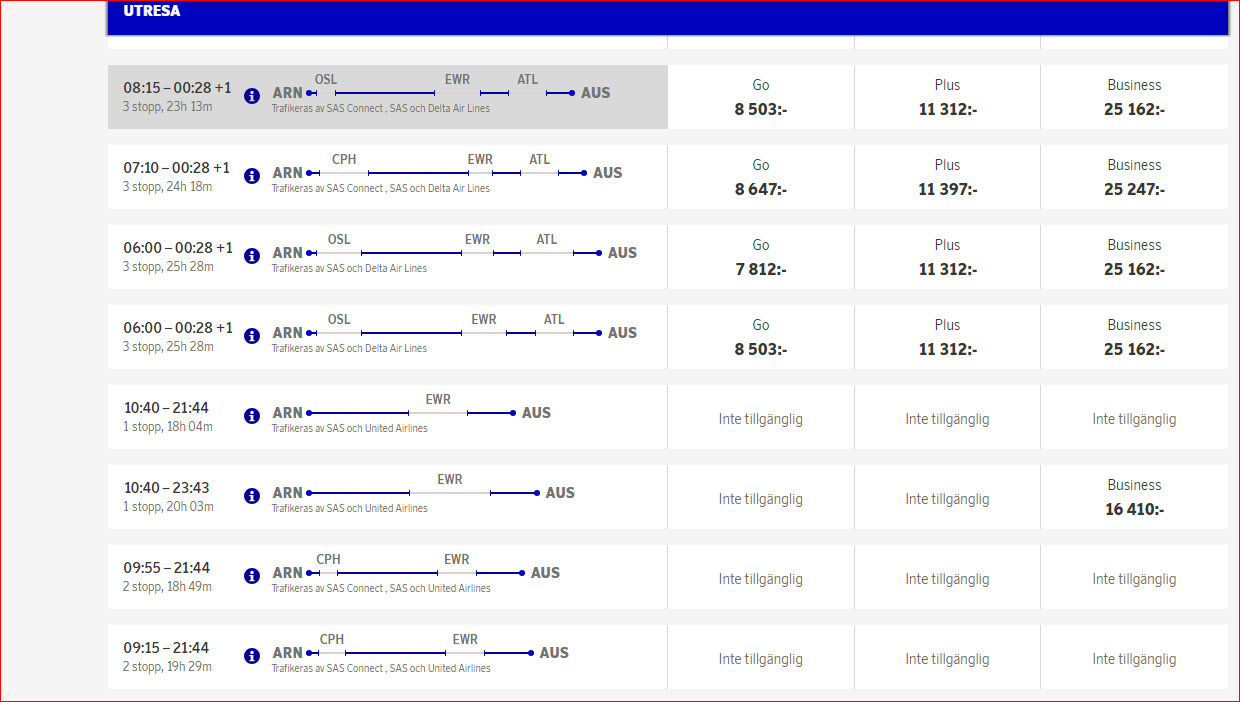
Task: Show info for 06:00 flight priced Go 8 503
Action: click(x=252, y=336)
